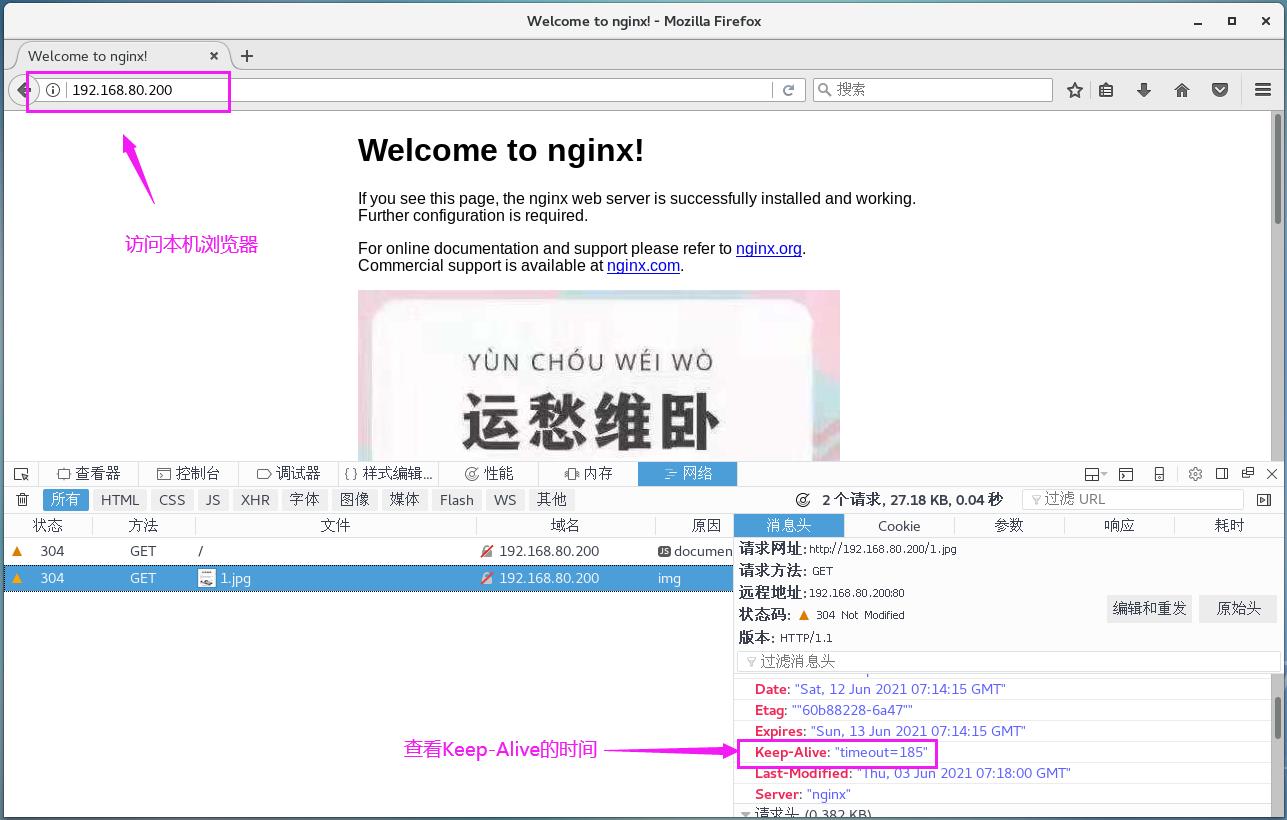1287x820 pixels.
Task: Enable responsive design mode icon
Action: coord(1159,474)
